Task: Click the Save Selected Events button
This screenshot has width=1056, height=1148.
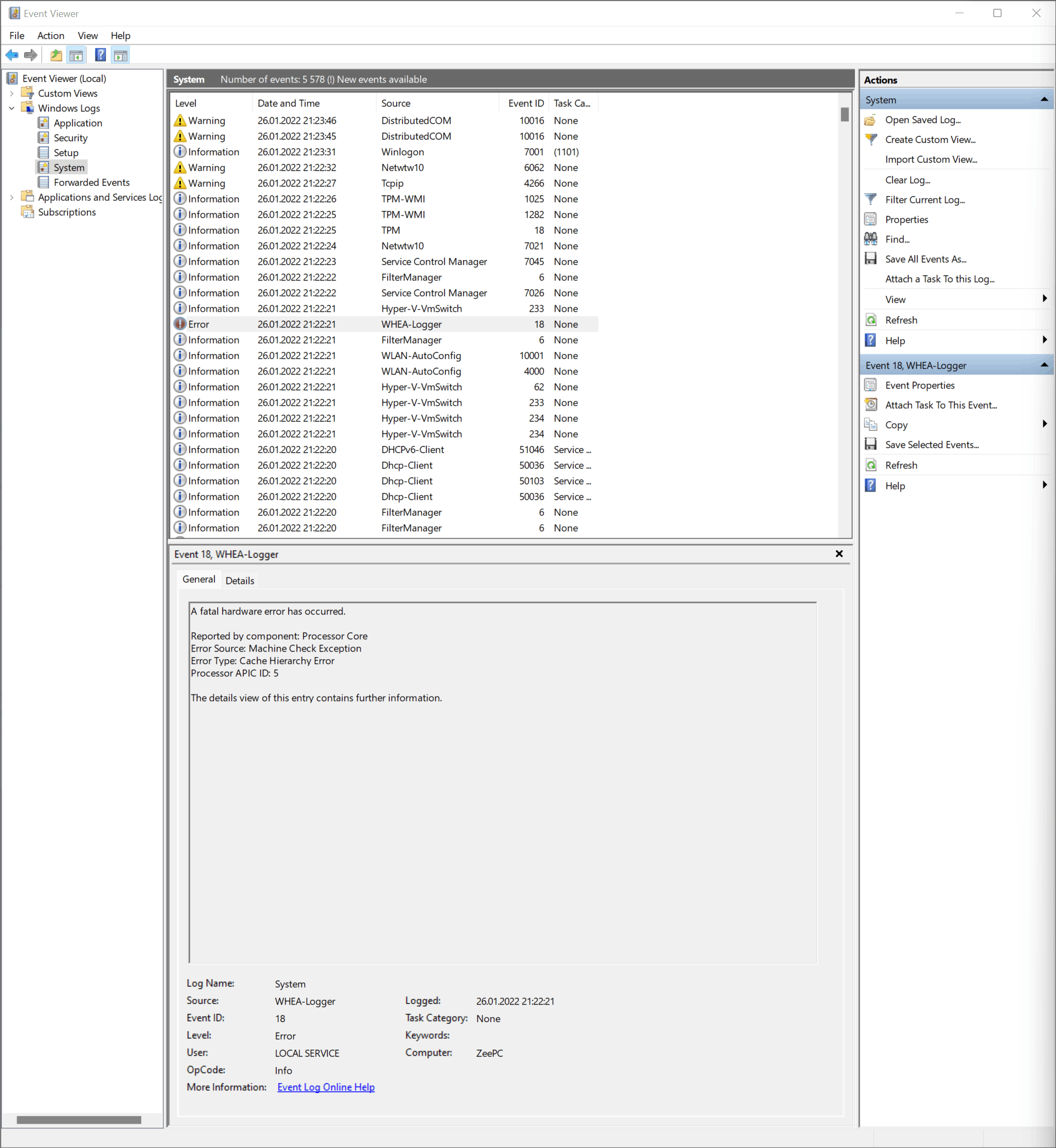Action: pyautogui.click(x=930, y=445)
